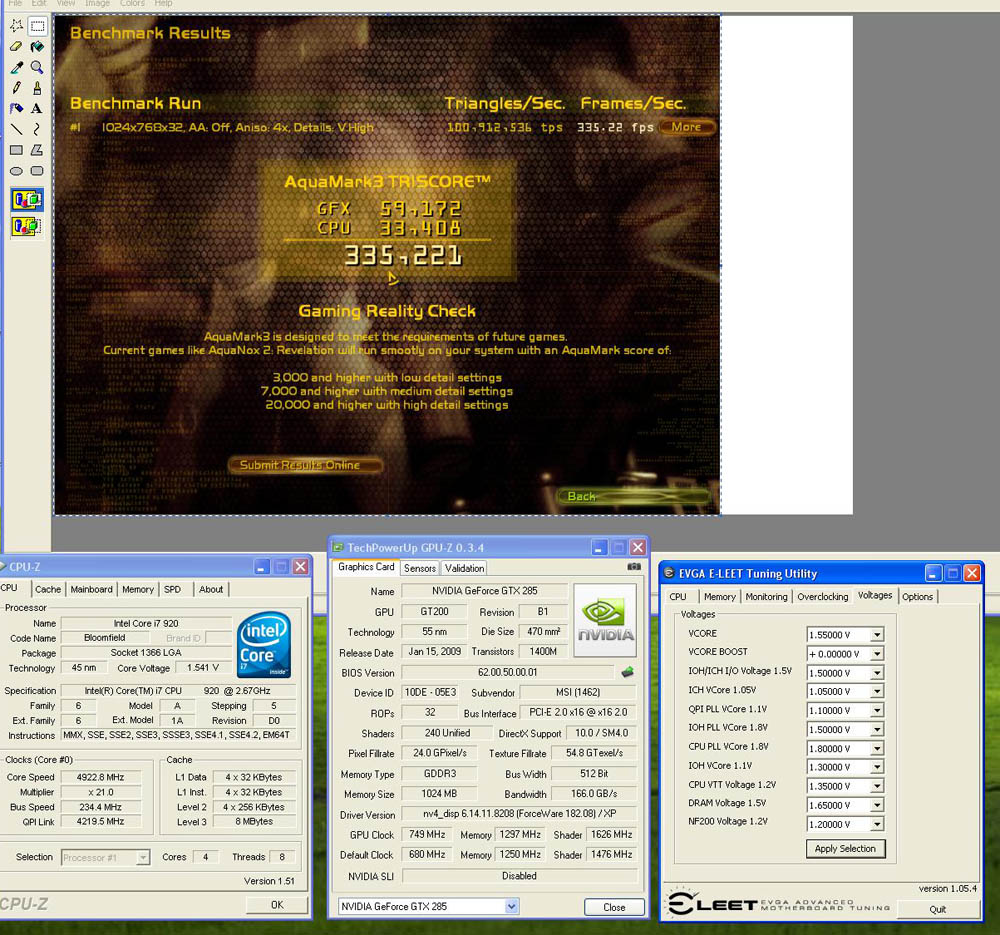Screen dimensions: 1000x935
Task: Open the Memory tab in E-LEET
Action: pos(719,596)
